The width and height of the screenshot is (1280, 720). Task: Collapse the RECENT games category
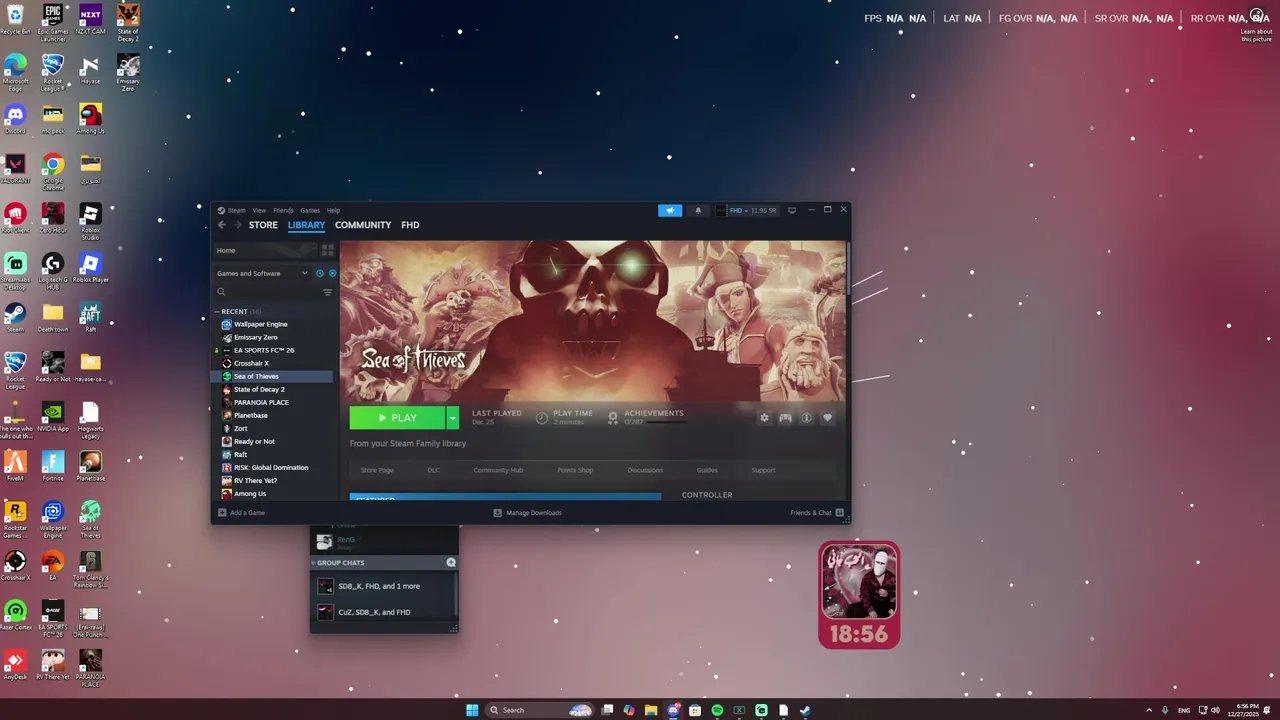pyautogui.click(x=216, y=311)
